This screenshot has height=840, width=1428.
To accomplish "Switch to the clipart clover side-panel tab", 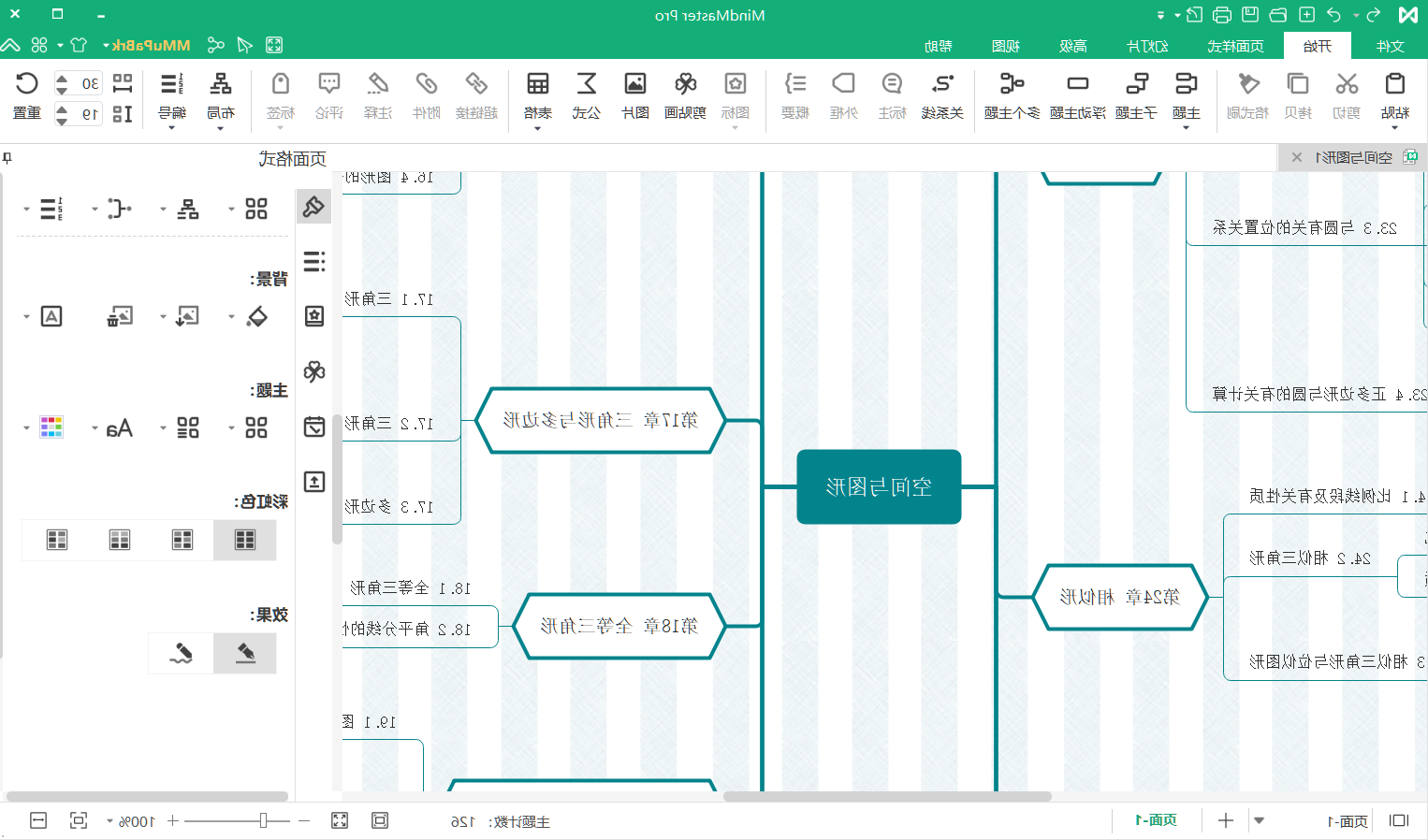I will click(x=314, y=371).
